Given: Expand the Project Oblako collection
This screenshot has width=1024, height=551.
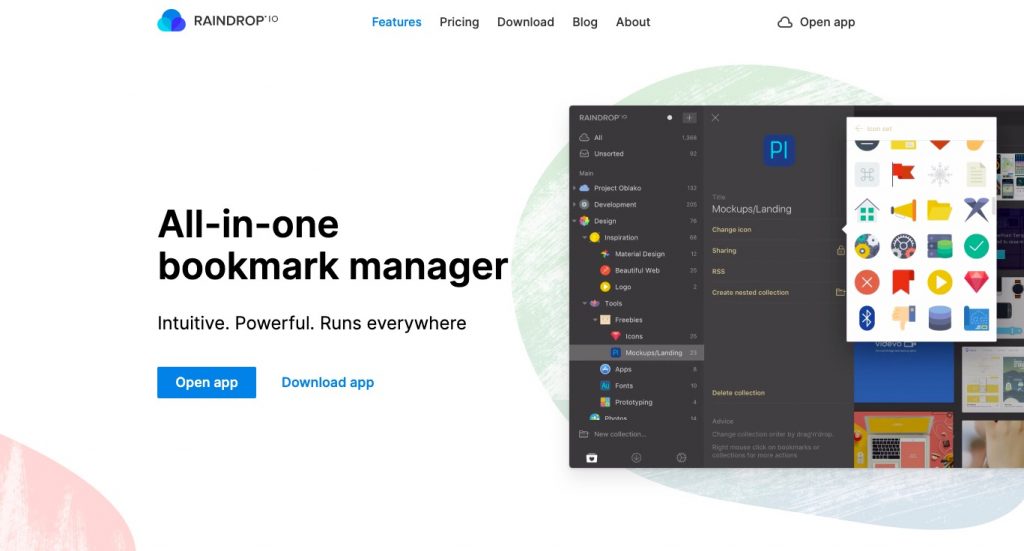Looking at the screenshot, I should [x=574, y=188].
